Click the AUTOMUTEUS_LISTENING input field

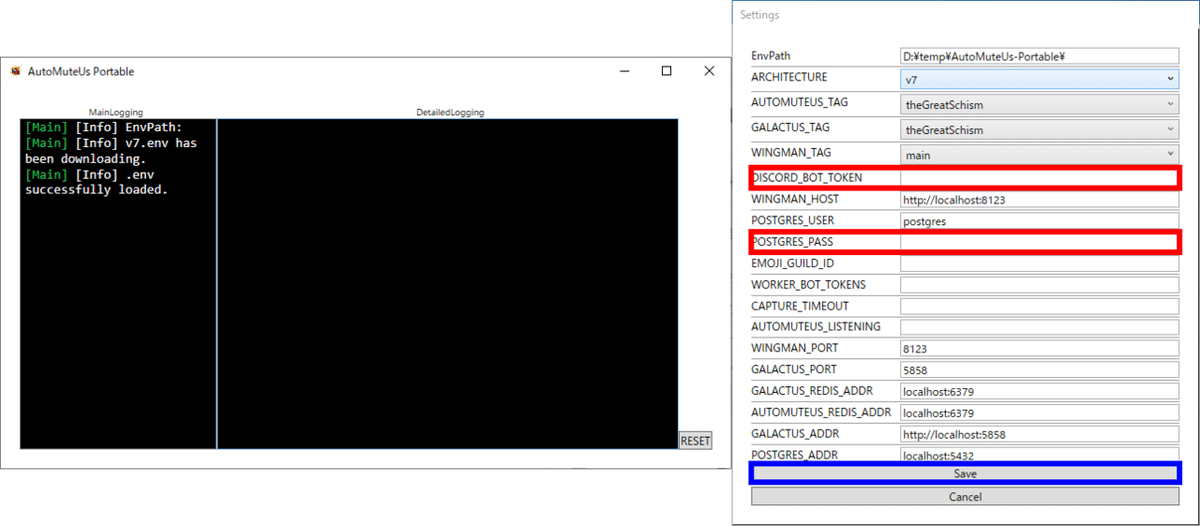[x=1040, y=327]
